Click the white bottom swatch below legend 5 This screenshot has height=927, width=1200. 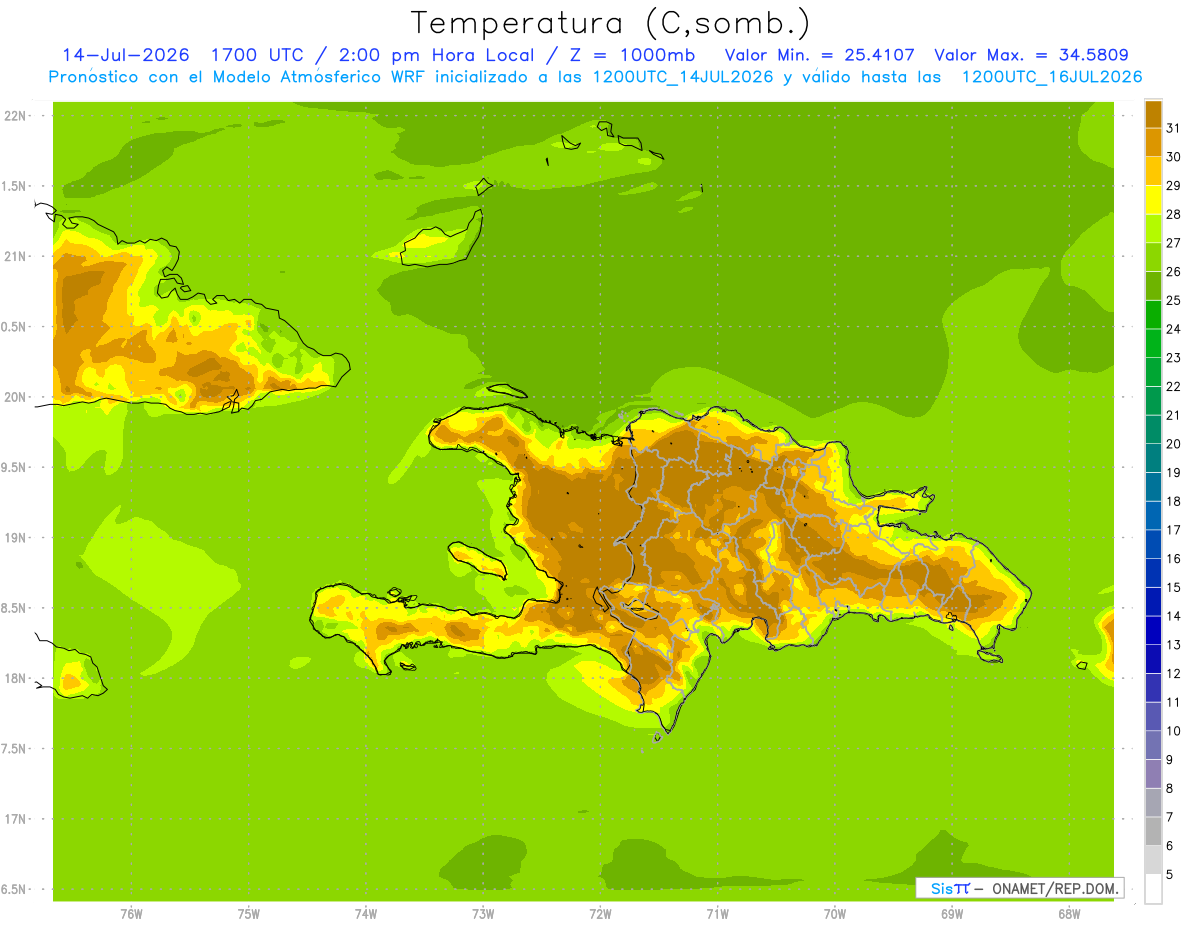coord(1153,889)
